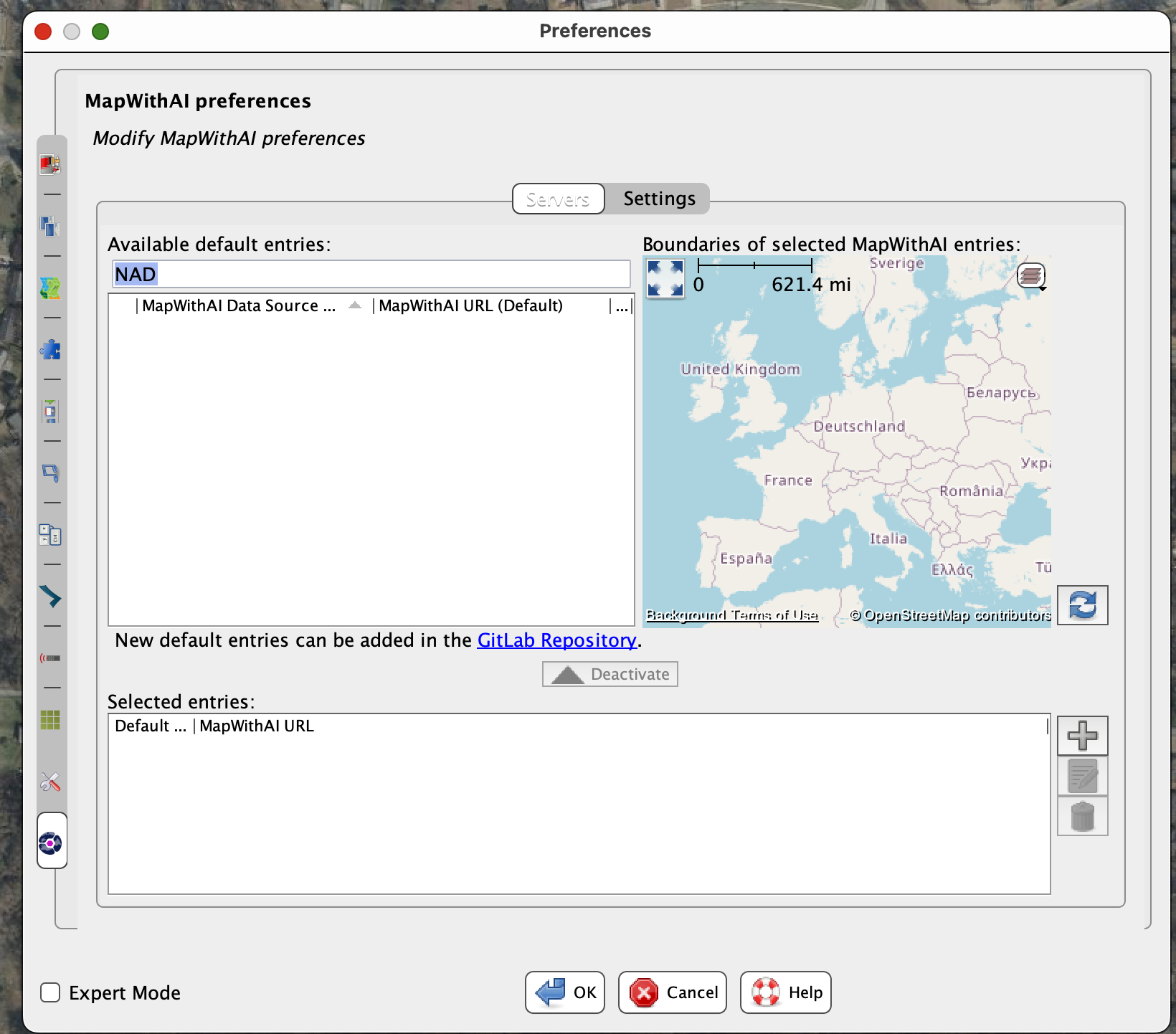Open the Map preferences folded-map icon
Screen dimensions: 1176x1034
(x=50, y=288)
